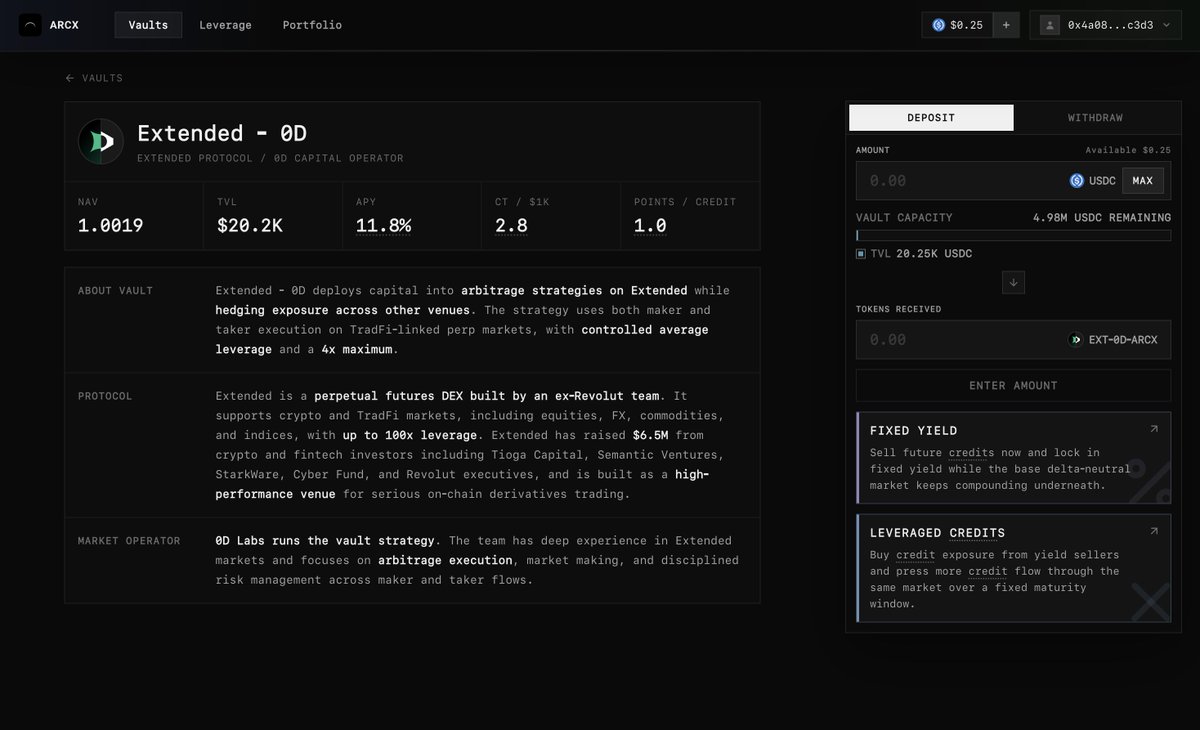Click the TVL 20.25K USDC label
The image size is (1200, 730).
tap(921, 254)
